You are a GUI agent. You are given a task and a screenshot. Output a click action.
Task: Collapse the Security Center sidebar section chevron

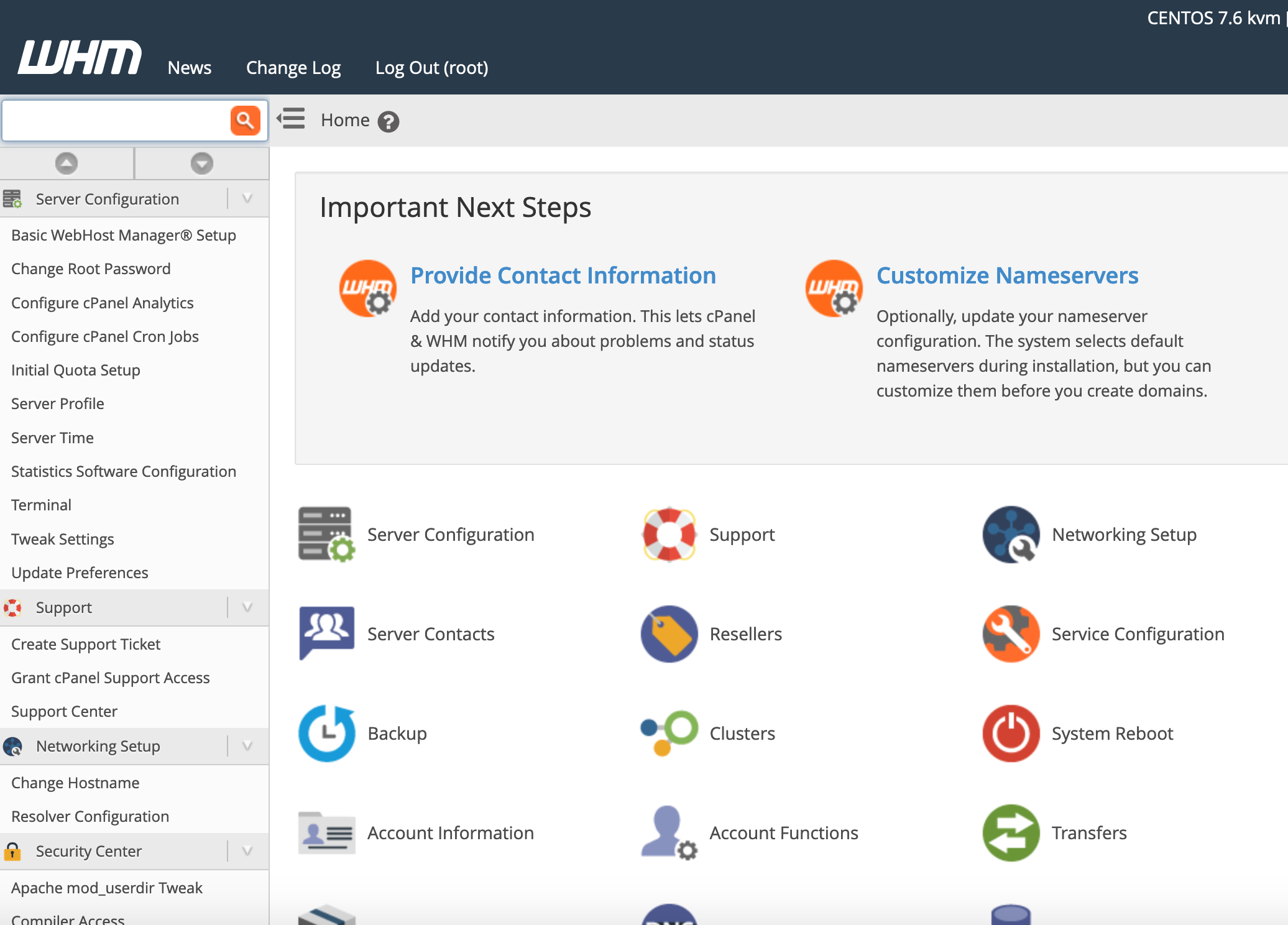coord(247,851)
